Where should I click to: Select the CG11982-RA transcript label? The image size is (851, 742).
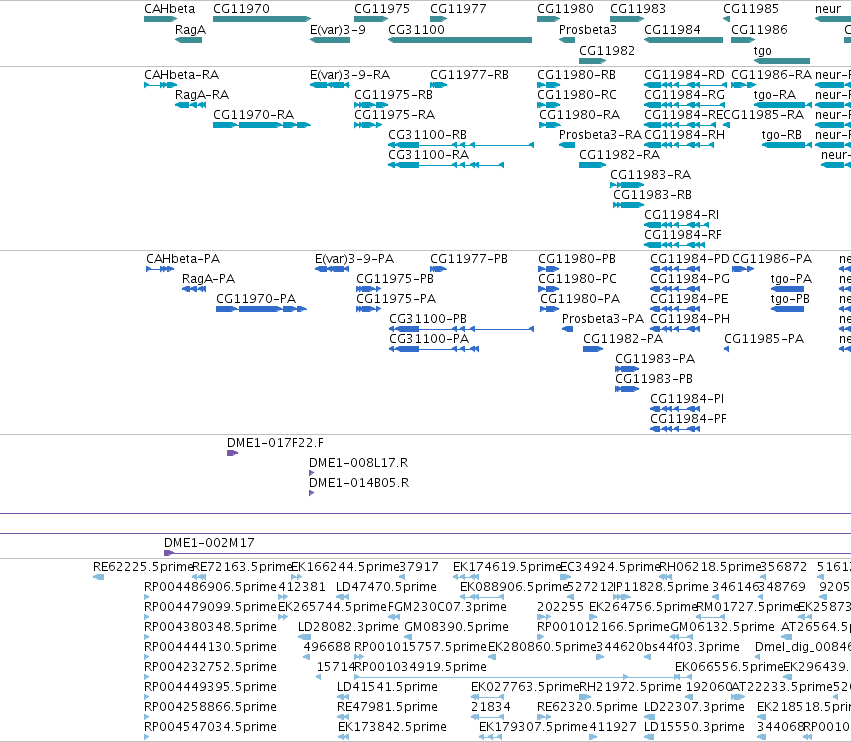point(619,155)
